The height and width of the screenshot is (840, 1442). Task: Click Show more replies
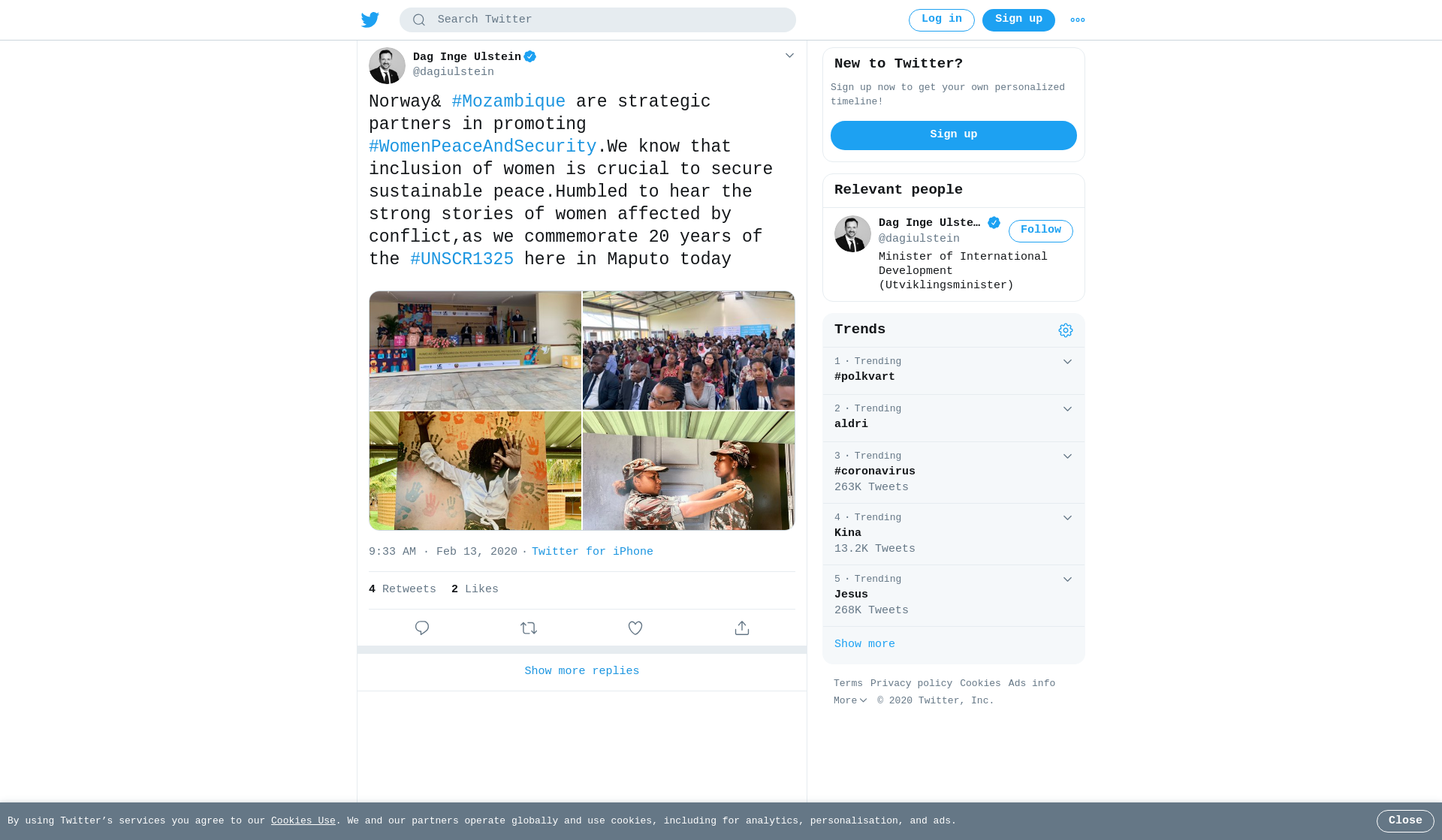pos(582,671)
